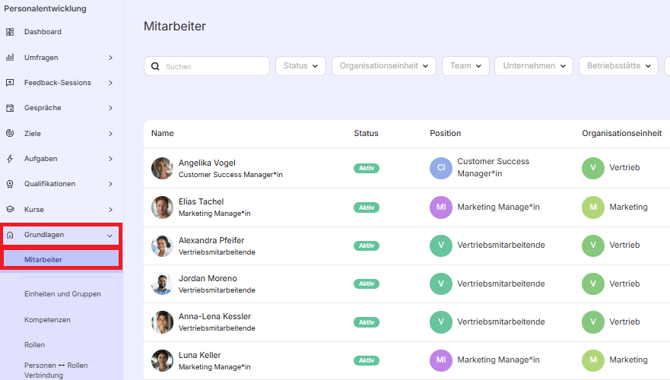Click the MI position badge in Luna Keller's row

(x=441, y=360)
